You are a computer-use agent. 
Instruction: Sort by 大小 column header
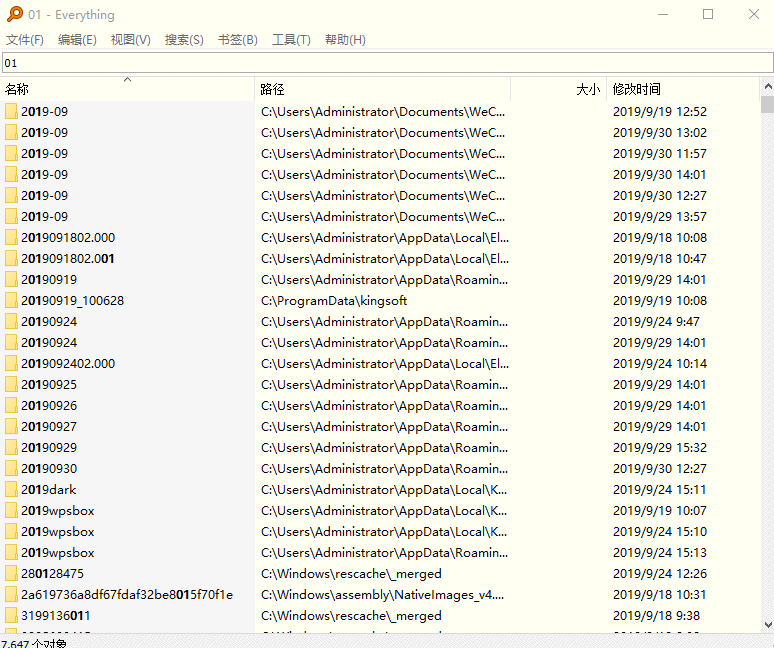[558, 89]
